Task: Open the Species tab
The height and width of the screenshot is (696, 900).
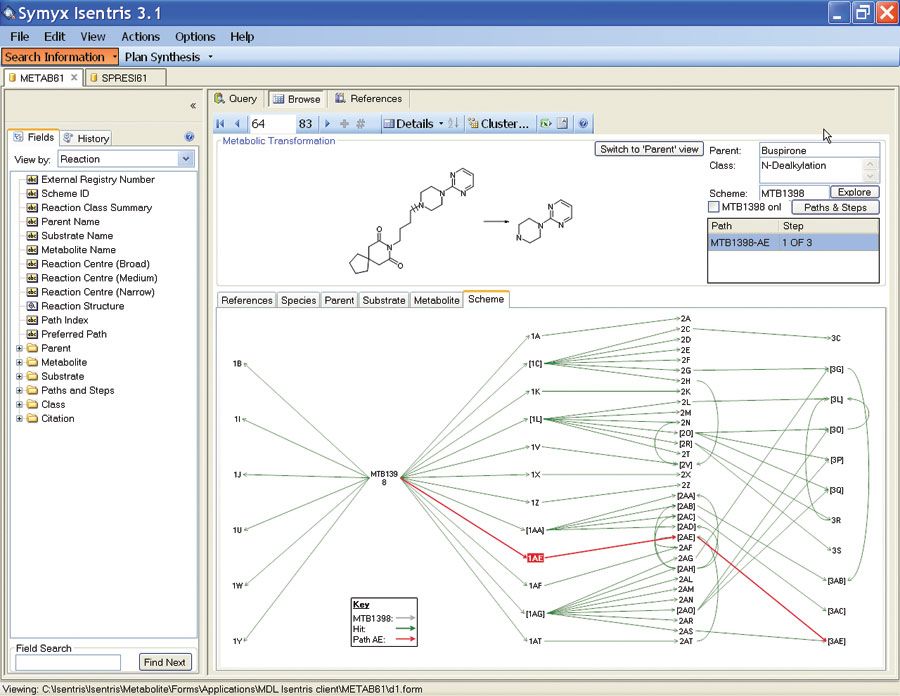Action: [298, 300]
